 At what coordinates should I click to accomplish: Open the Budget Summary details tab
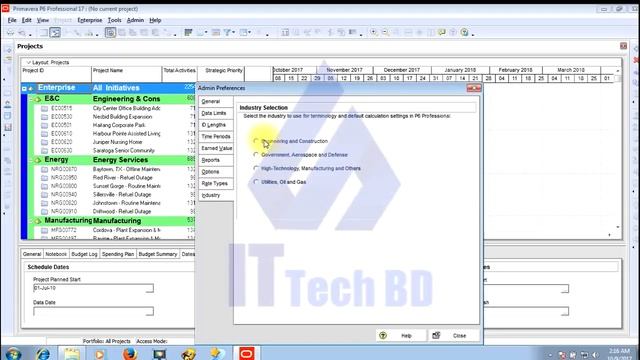tap(158, 254)
